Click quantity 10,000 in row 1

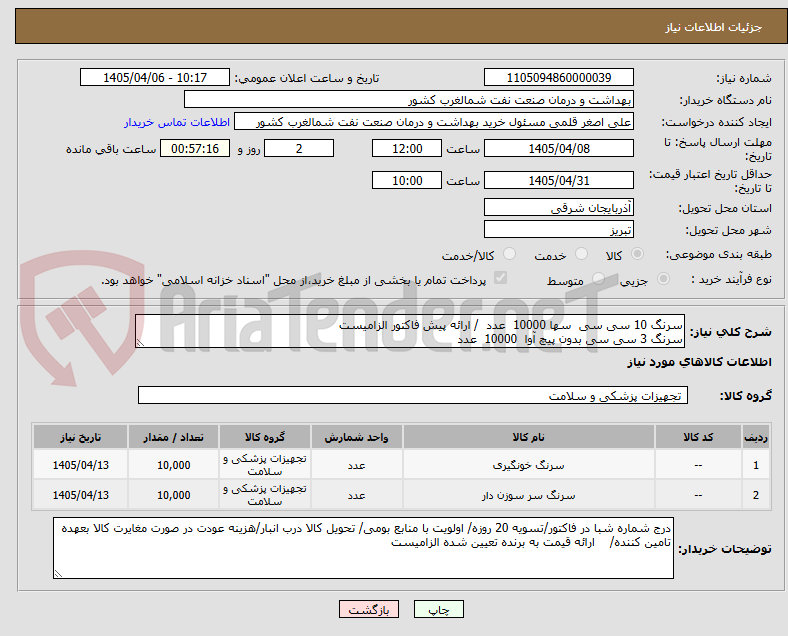[x=173, y=465]
